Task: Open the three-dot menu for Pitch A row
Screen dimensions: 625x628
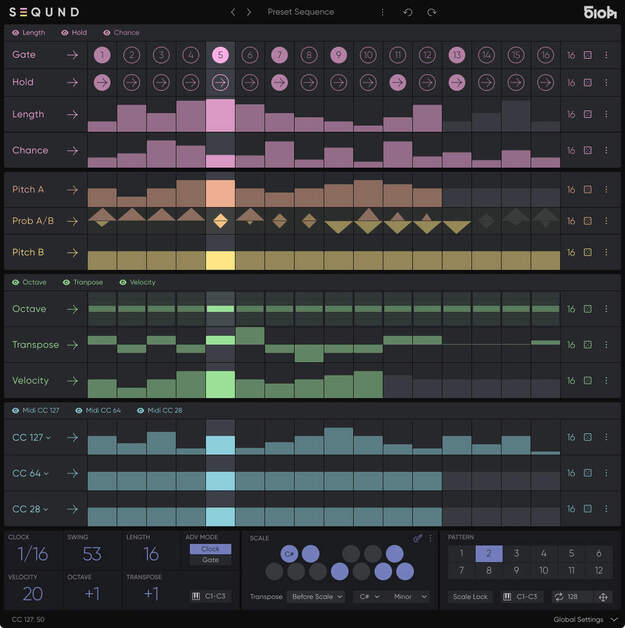Action: 606,189
